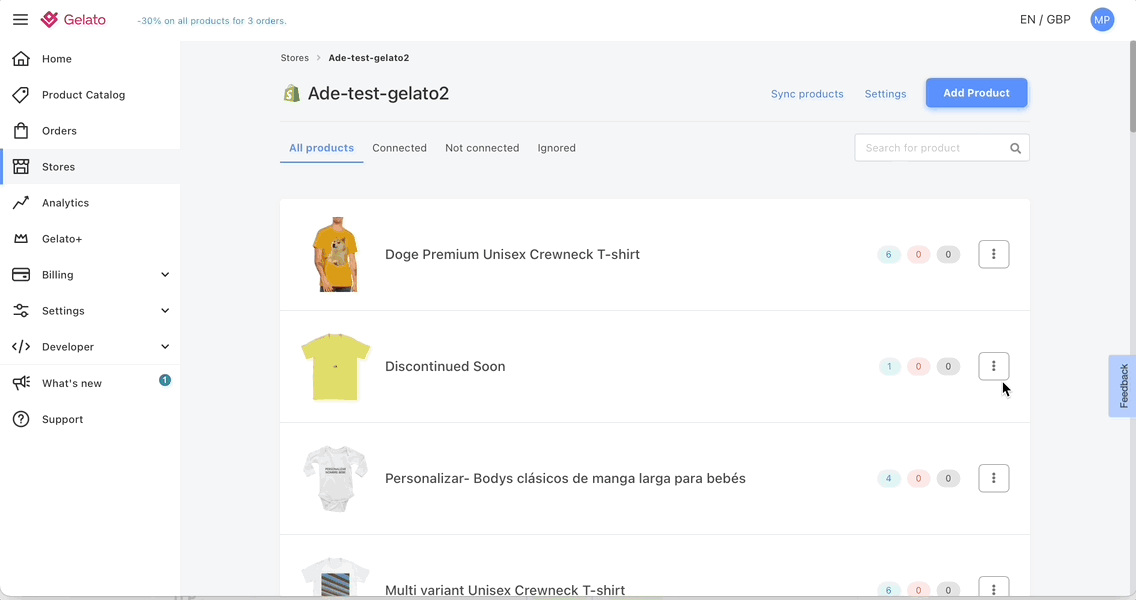Click the Analytics trend line icon
This screenshot has height=600, width=1136.
(x=21, y=203)
